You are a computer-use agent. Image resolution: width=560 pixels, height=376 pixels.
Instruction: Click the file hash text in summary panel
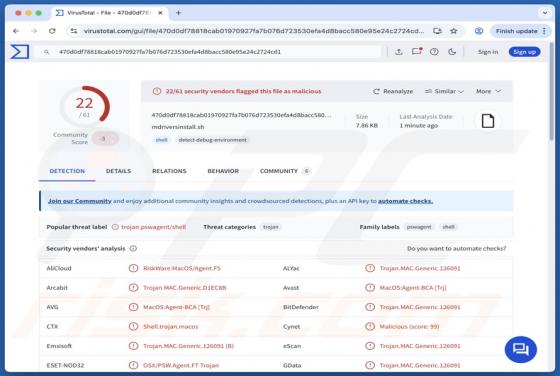tap(241, 115)
